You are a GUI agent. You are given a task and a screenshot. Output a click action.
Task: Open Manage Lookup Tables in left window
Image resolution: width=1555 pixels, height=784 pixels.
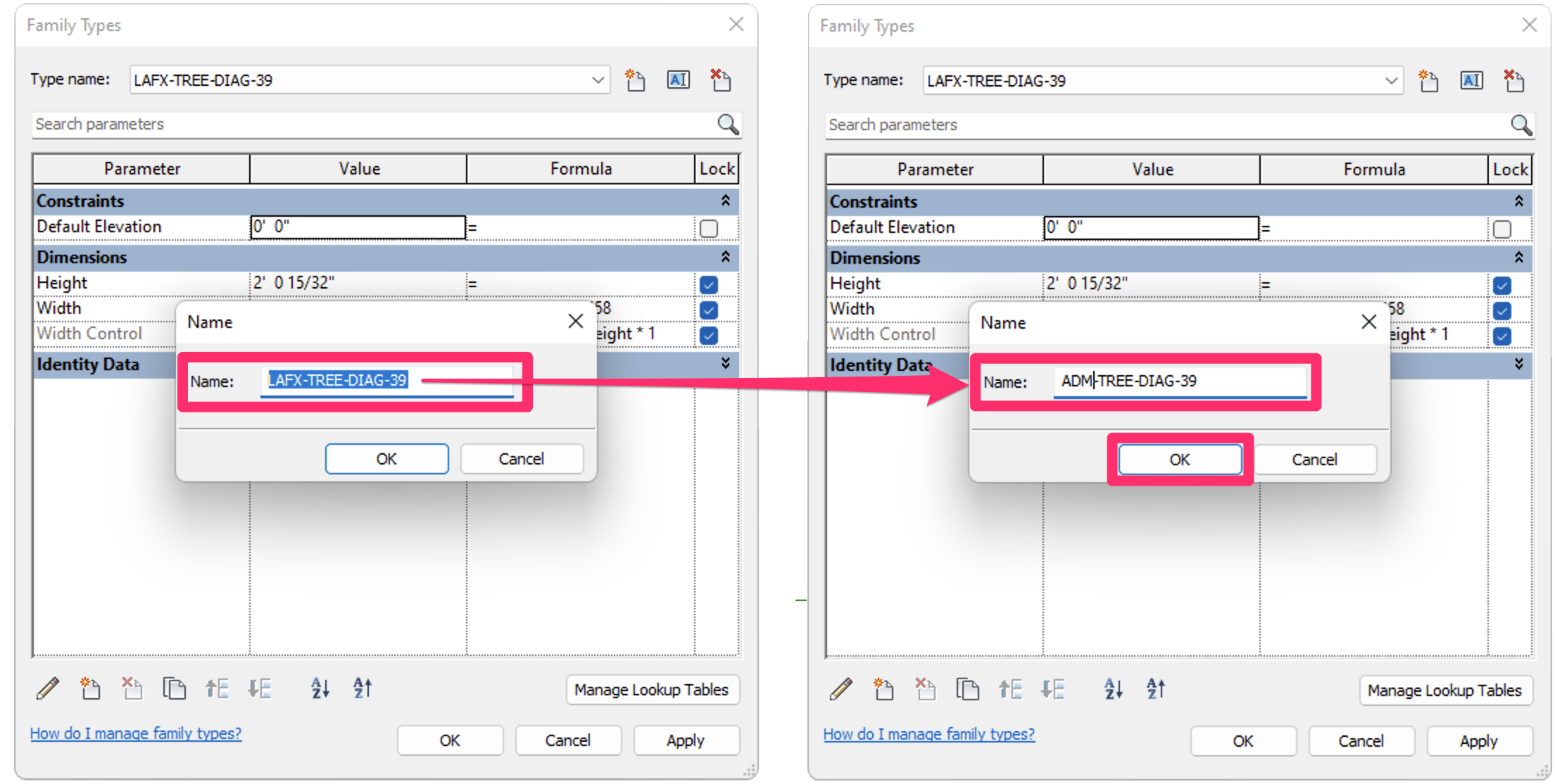[652, 690]
